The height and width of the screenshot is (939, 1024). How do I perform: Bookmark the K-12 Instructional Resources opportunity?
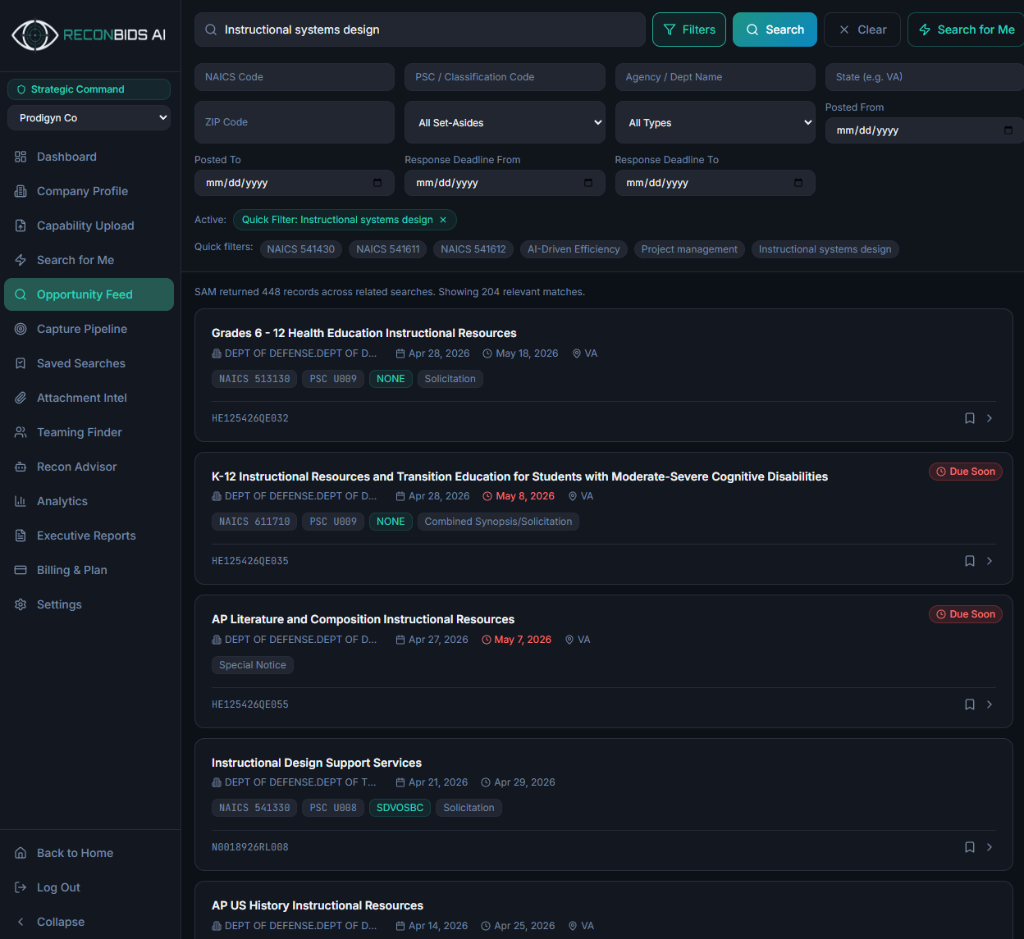tap(970, 561)
